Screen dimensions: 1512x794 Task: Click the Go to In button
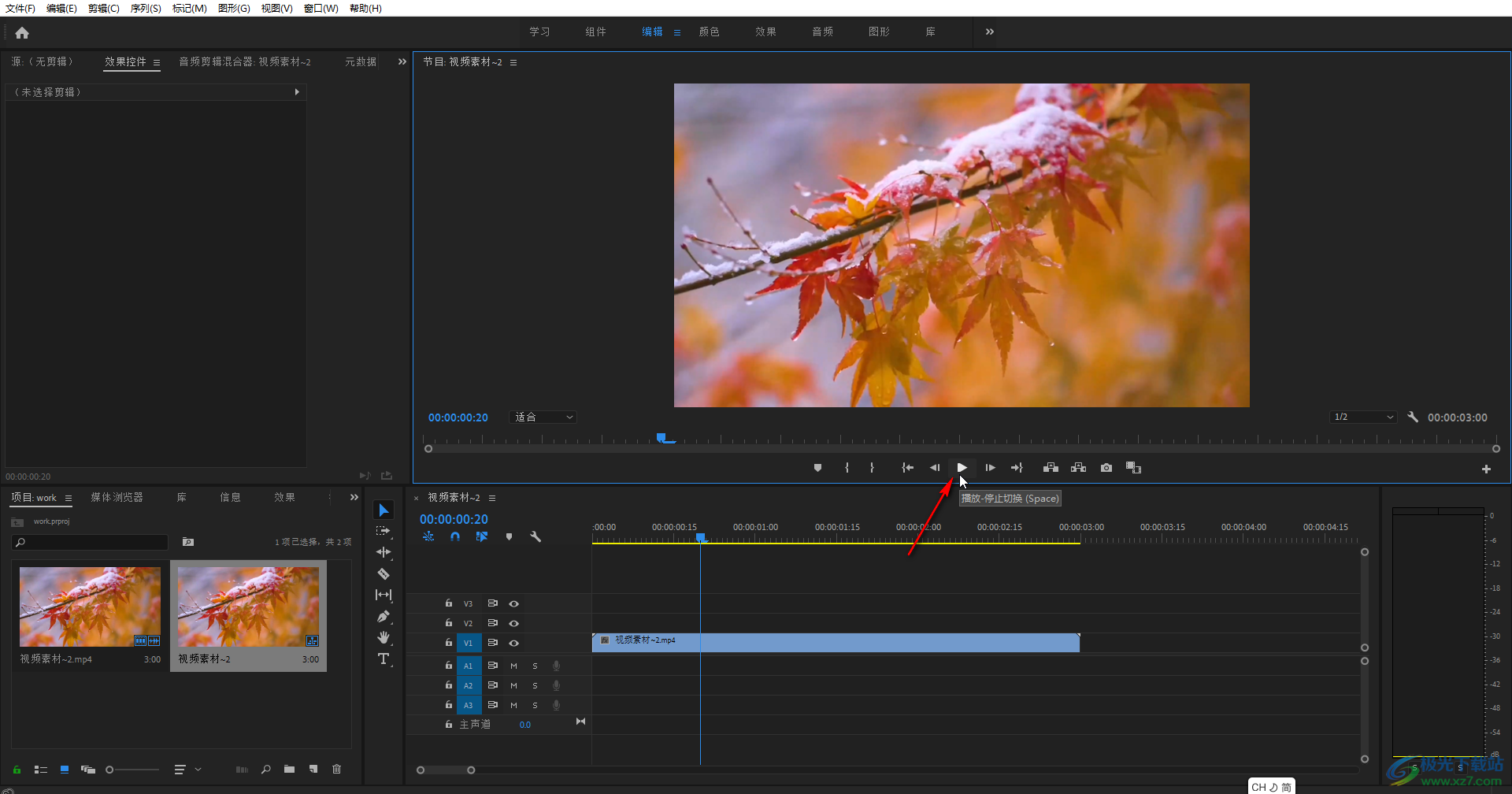pyautogui.click(x=907, y=468)
